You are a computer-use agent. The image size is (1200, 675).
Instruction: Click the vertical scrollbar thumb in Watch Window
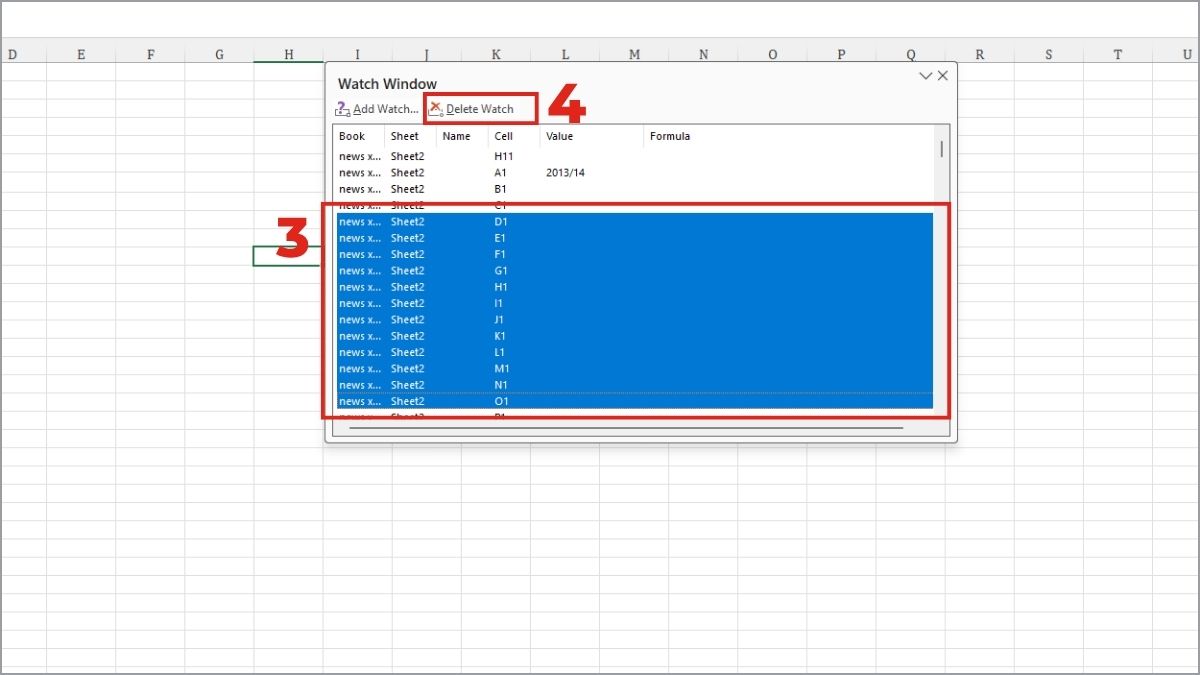coord(941,149)
